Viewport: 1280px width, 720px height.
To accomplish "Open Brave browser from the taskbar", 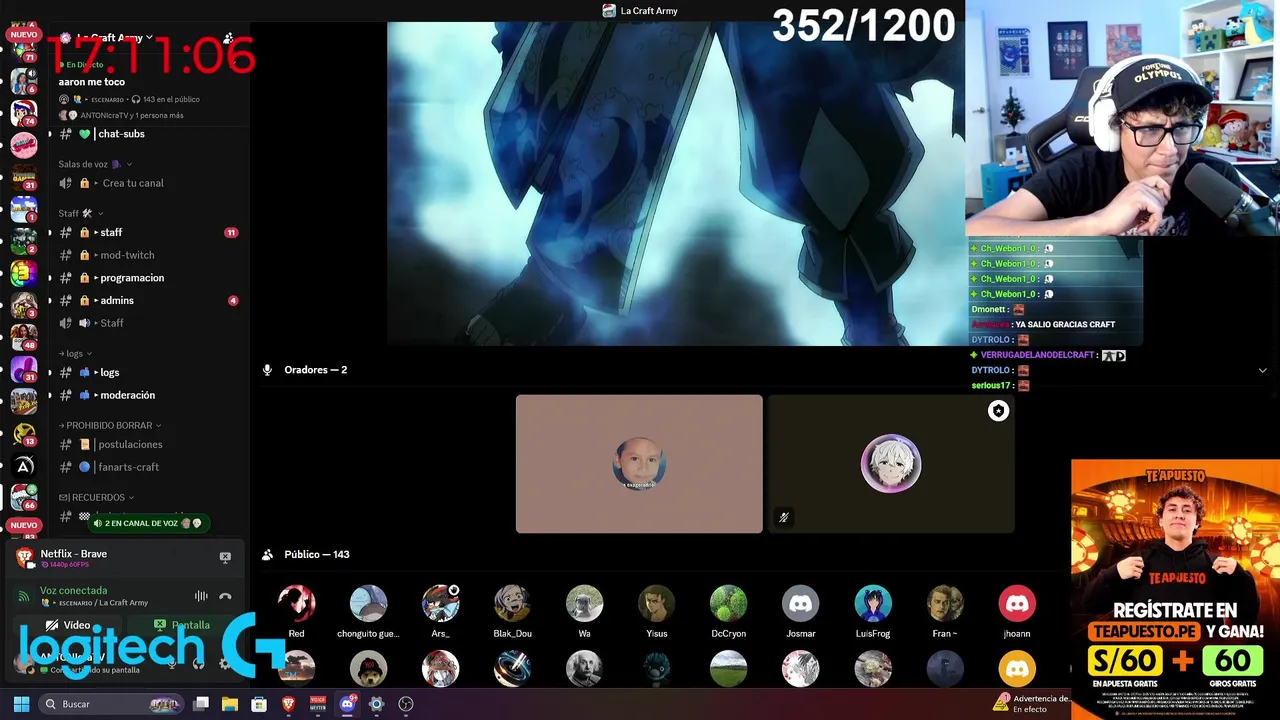I will click(288, 704).
